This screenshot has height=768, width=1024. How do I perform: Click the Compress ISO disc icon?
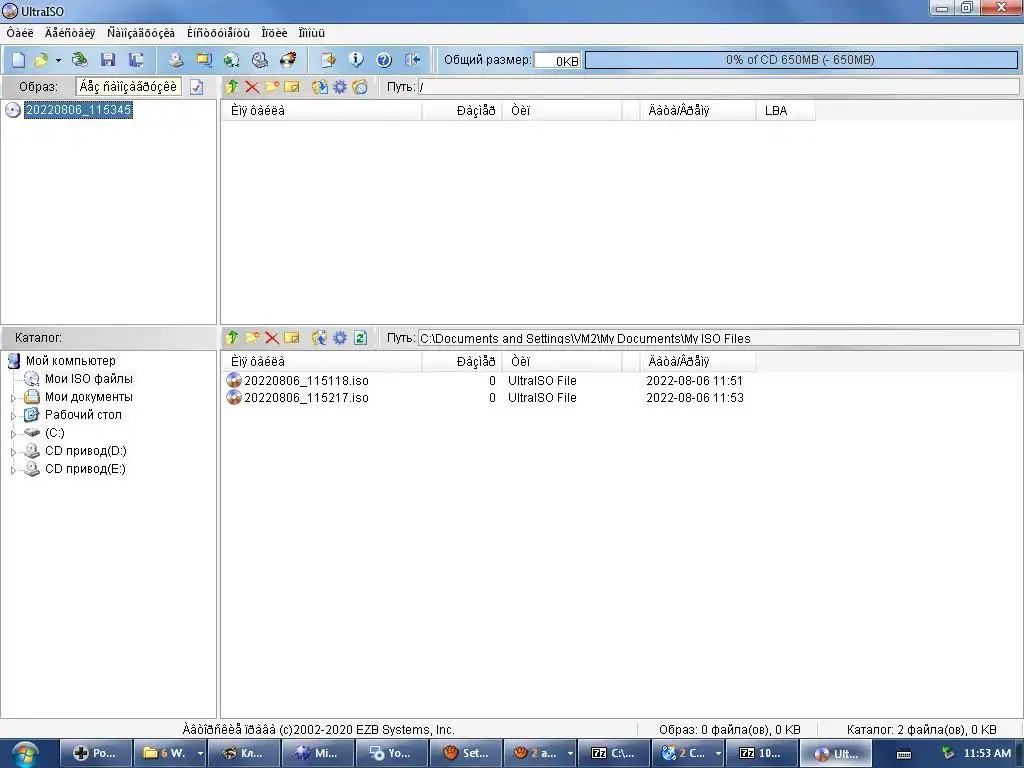pos(232,60)
